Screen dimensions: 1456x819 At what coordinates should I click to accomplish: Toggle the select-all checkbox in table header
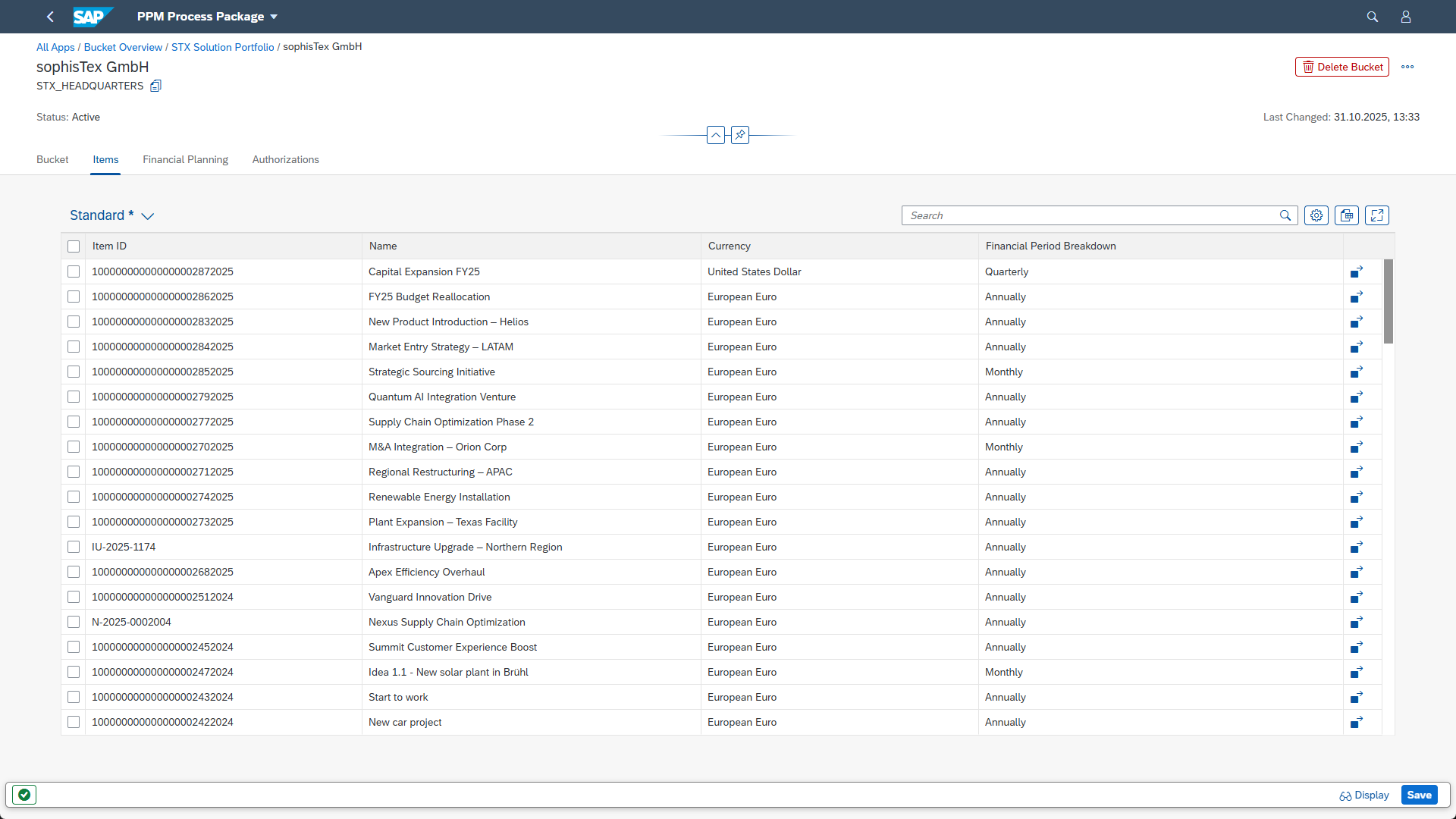(74, 246)
